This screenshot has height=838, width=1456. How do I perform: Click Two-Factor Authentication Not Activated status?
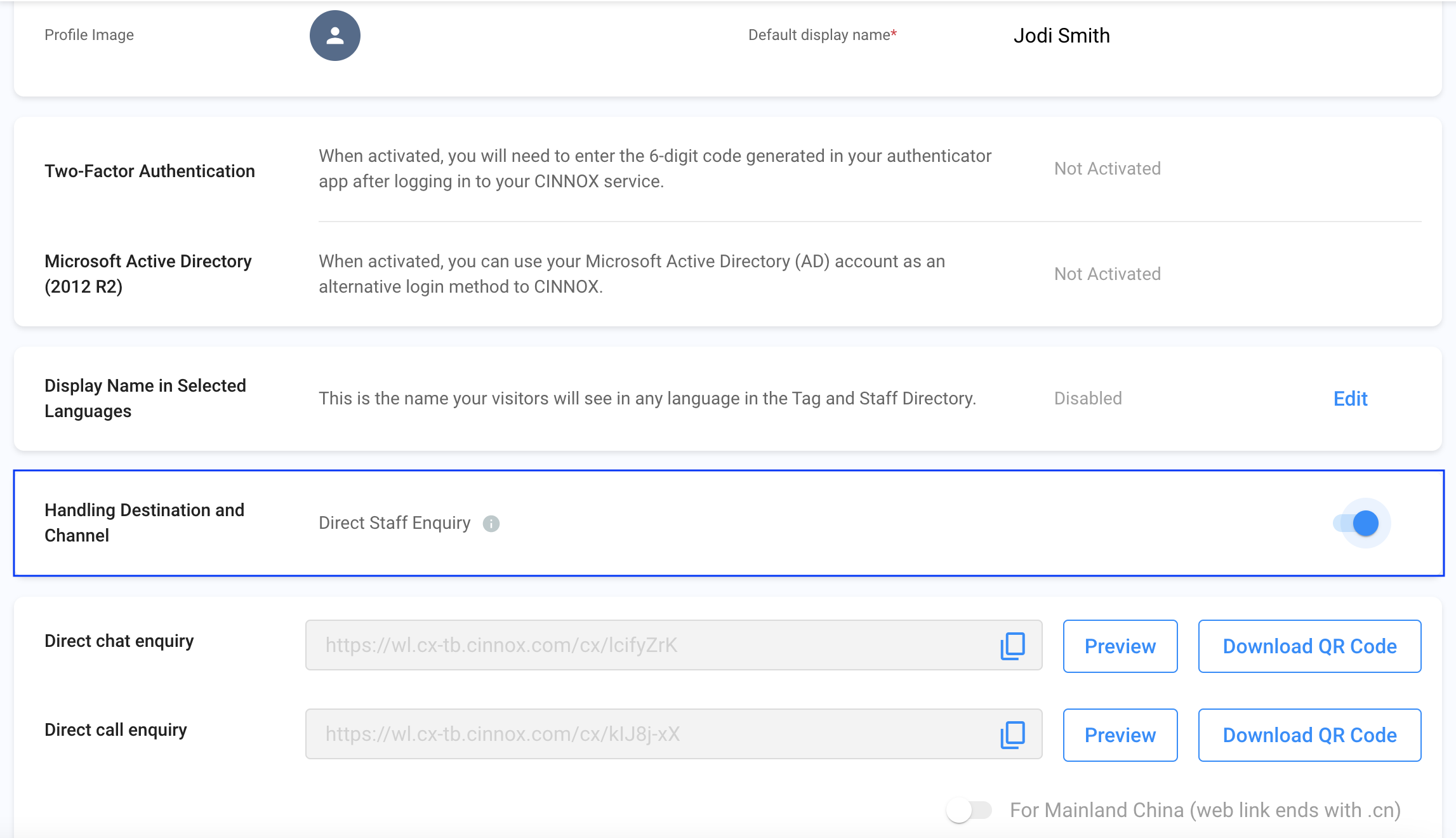[x=1107, y=169]
